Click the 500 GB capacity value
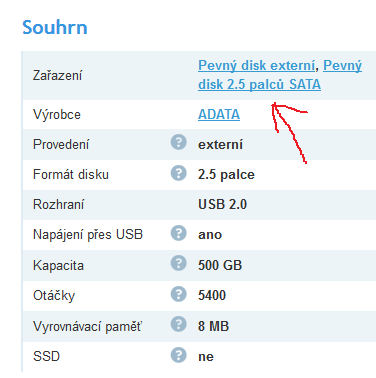This screenshot has width=376, height=378. [x=220, y=265]
